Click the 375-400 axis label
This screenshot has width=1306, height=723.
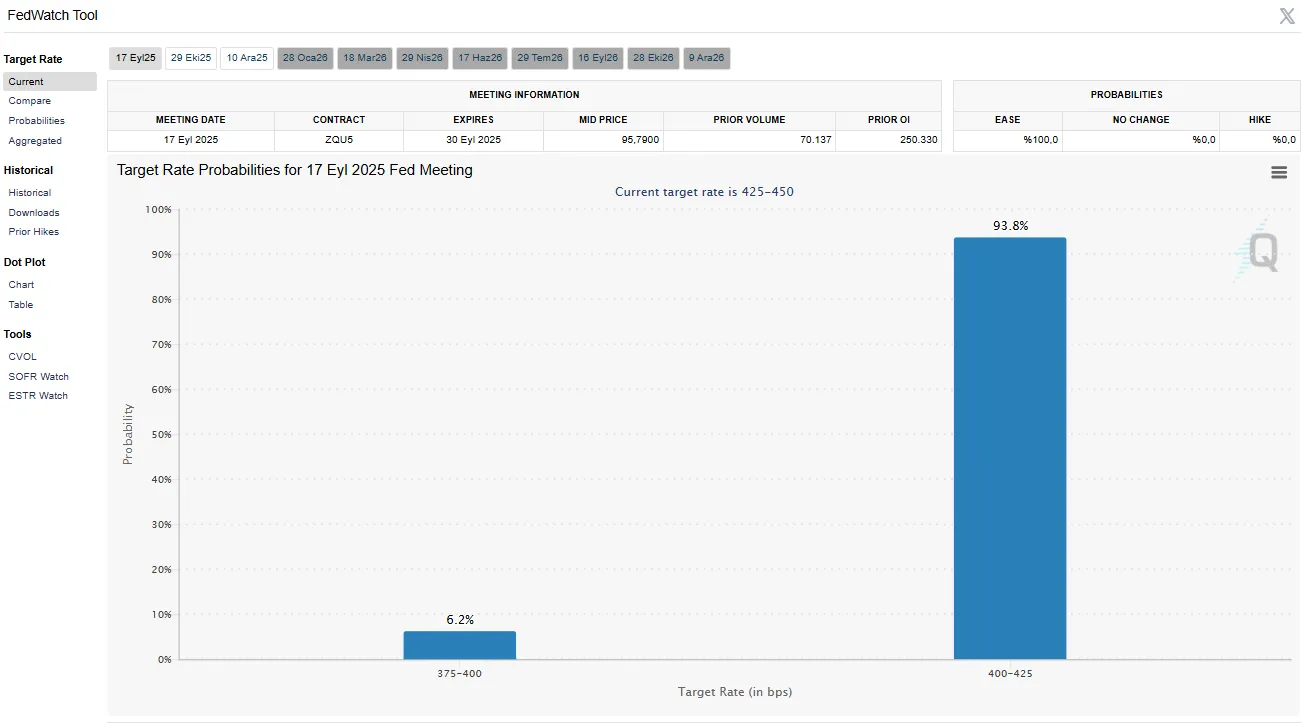coord(460,674)
